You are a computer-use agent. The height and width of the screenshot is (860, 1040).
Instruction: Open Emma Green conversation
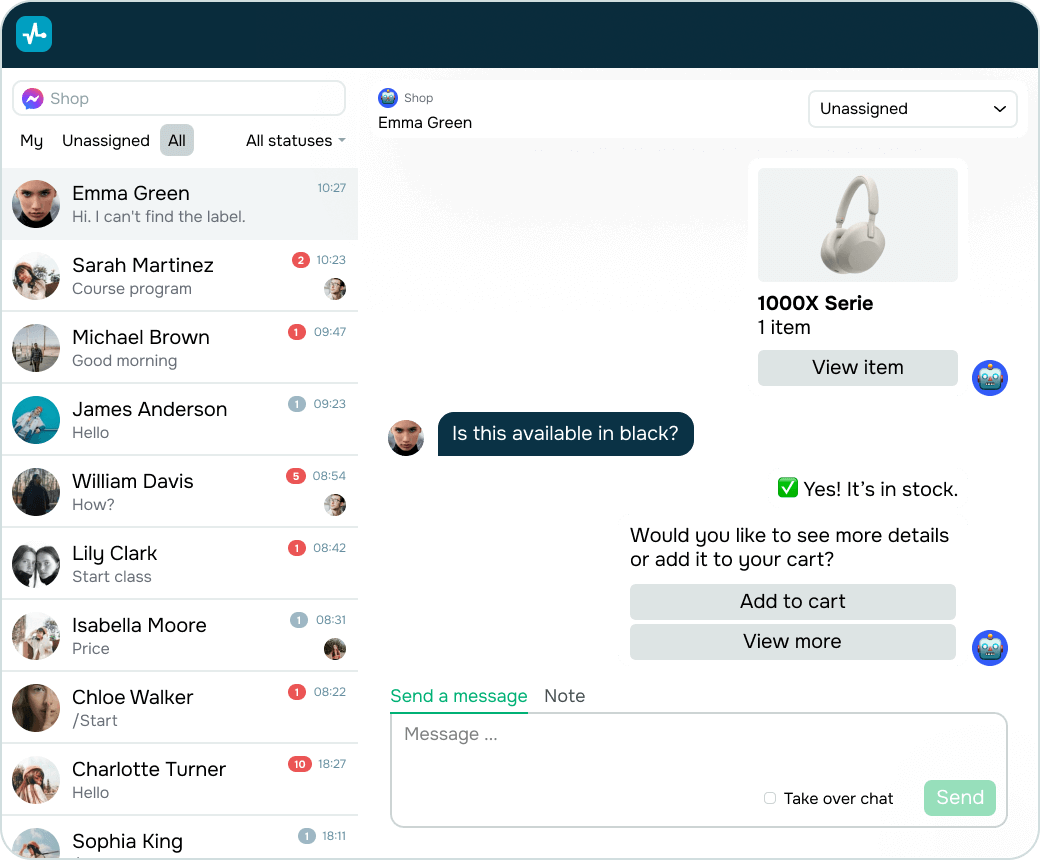pyautogui.click(x=180, y=204)
